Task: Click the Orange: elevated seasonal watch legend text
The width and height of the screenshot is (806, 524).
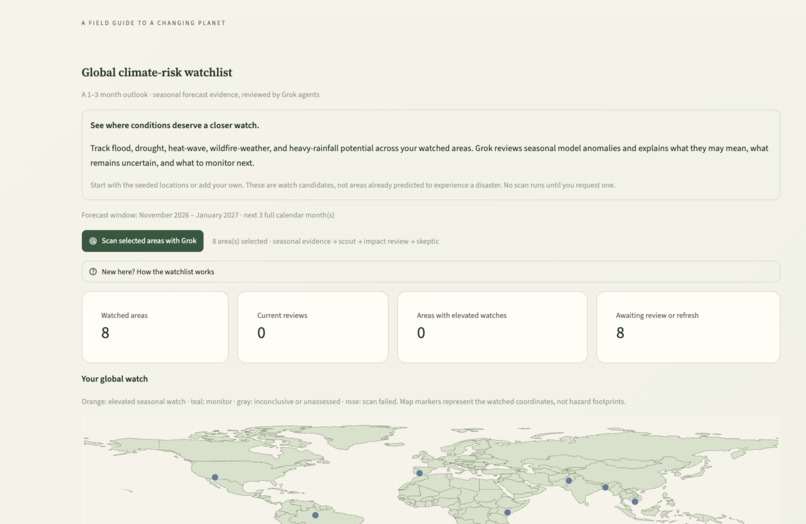Action: click(x=353, y=402)
